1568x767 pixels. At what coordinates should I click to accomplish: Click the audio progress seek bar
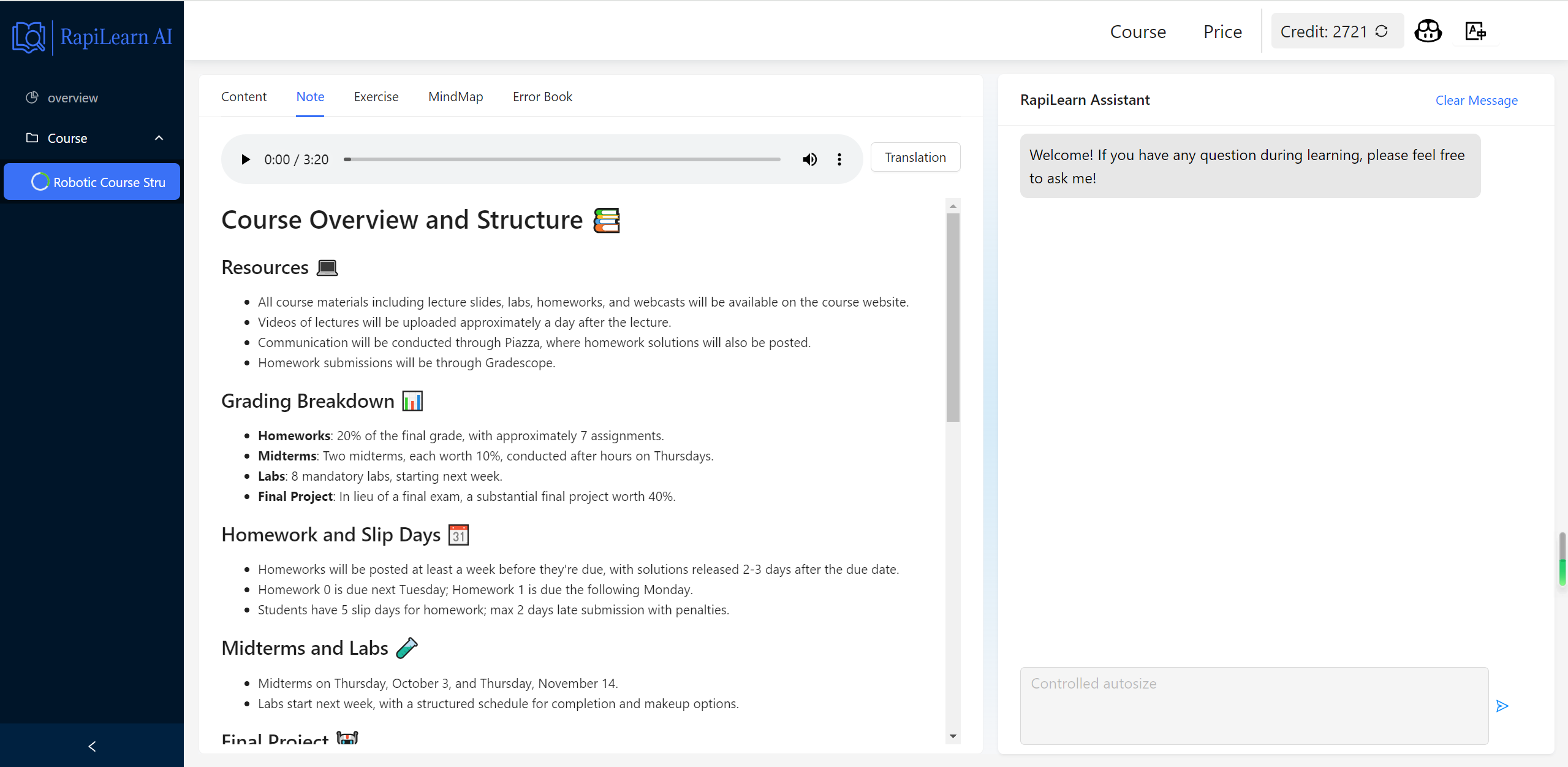[x=562, y=159]
